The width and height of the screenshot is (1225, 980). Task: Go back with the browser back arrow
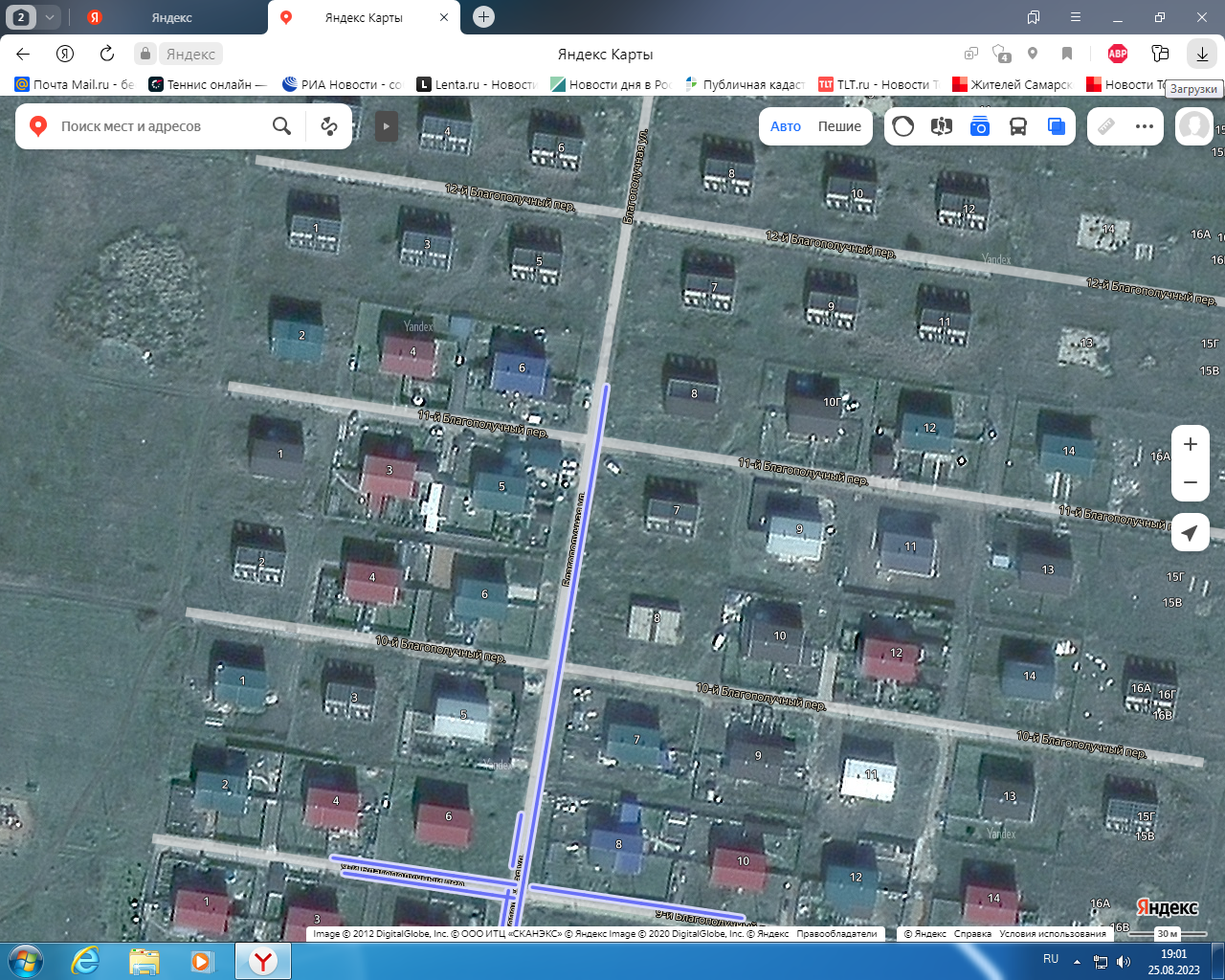23,54
